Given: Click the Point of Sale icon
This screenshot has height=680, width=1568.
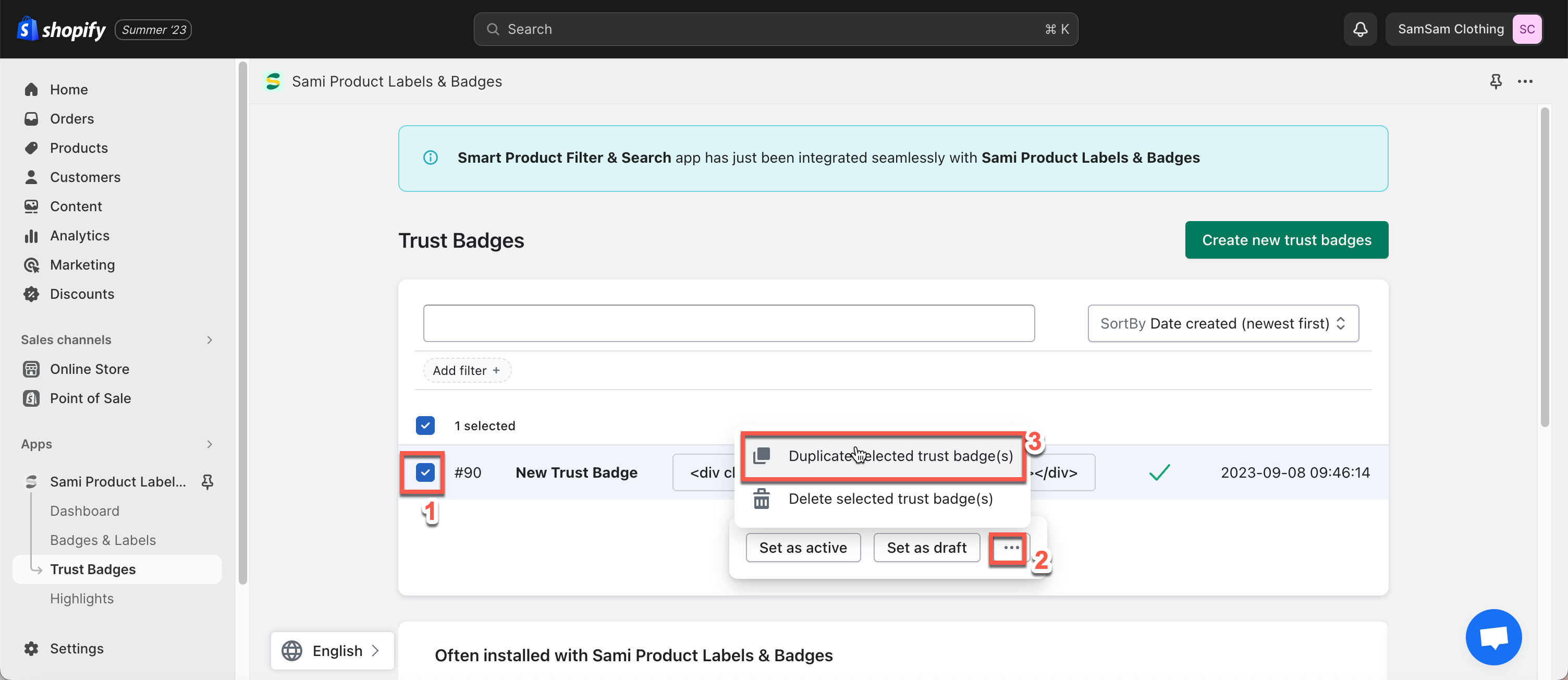Looking at the screenshot, I should (31, 398).
